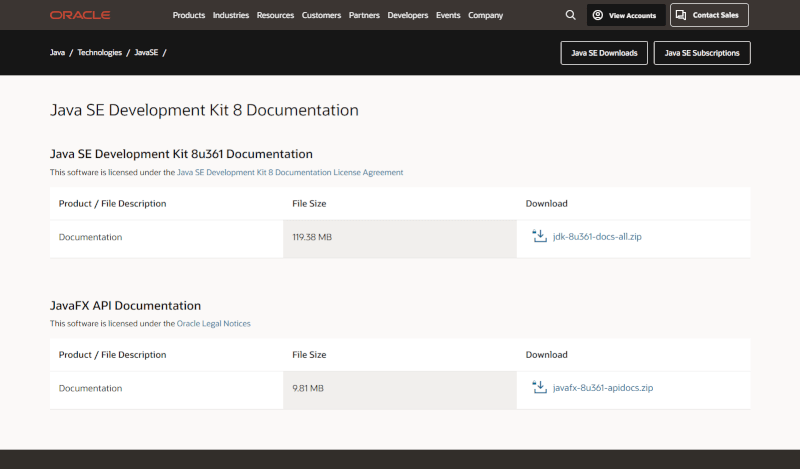
Task: Click the chat icon in Contact Sales
Action: [681, 15]
